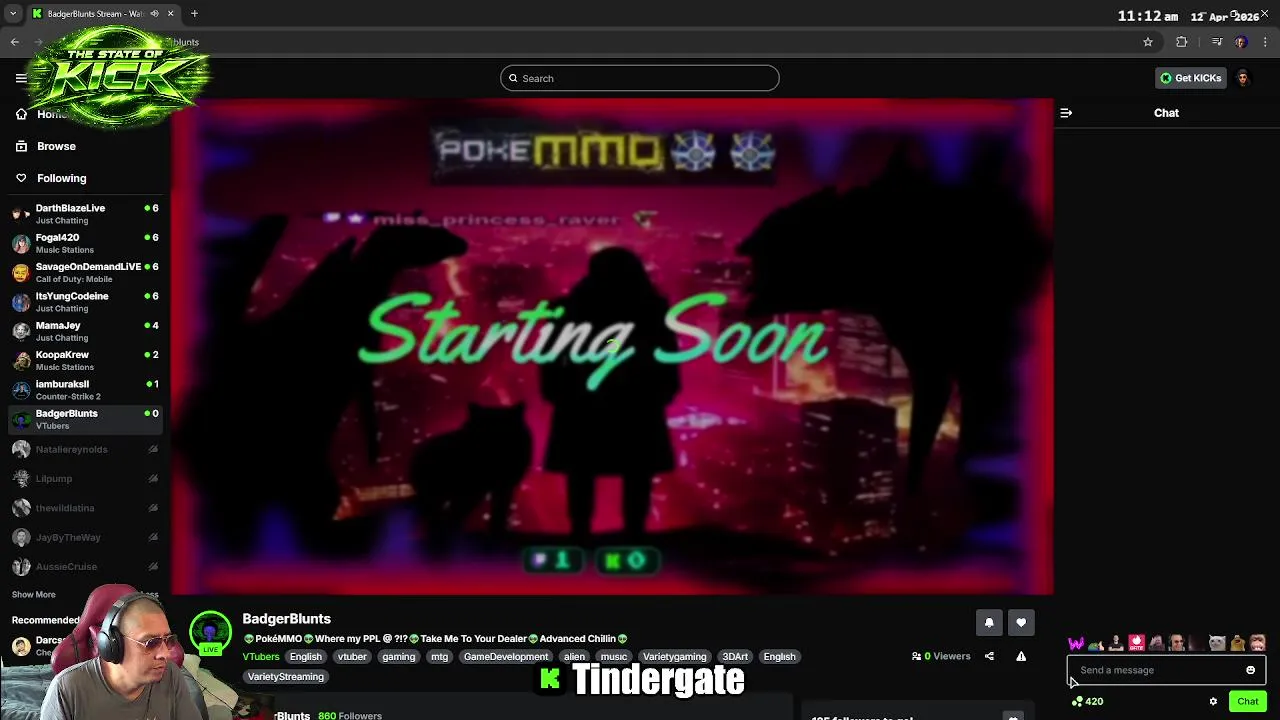Mute the tab audio speaker icon
Screen dimensions: 1280x720
[154, 14]
